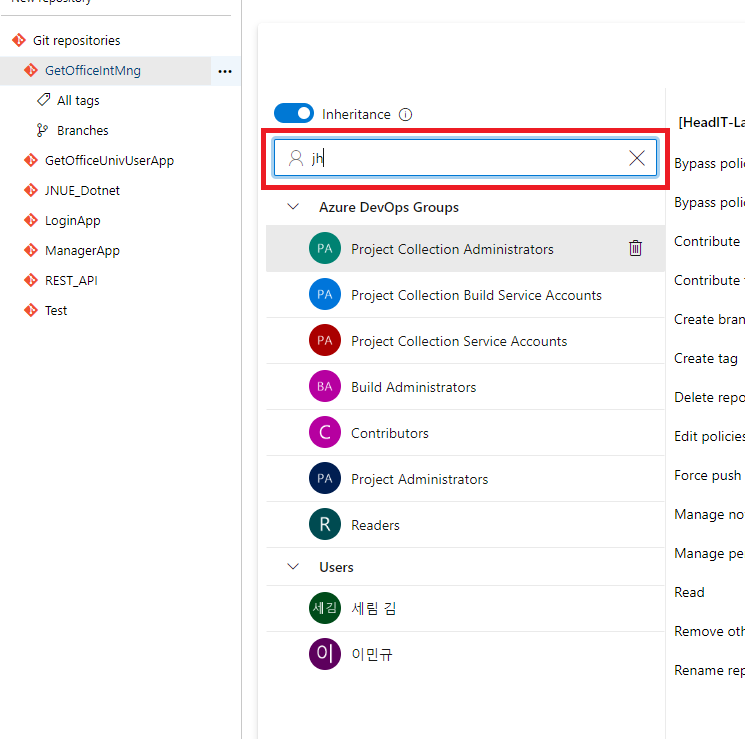Click Build Administrators BA avatar
745x739 pixels.
coord(325,386)
